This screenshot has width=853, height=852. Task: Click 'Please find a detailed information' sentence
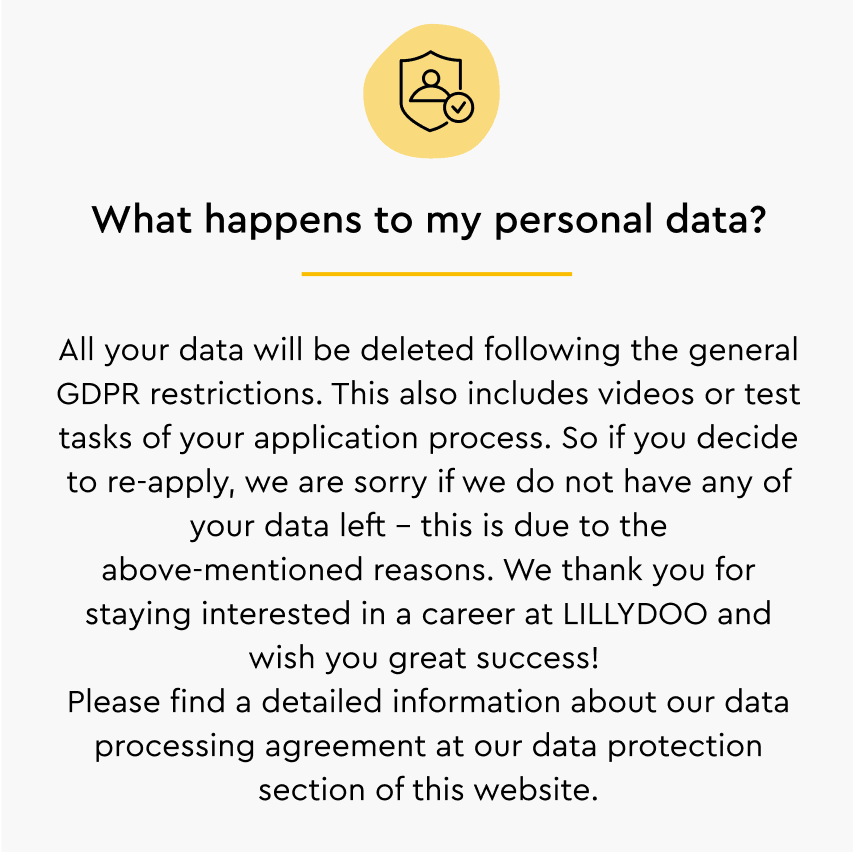pos(314,701)
